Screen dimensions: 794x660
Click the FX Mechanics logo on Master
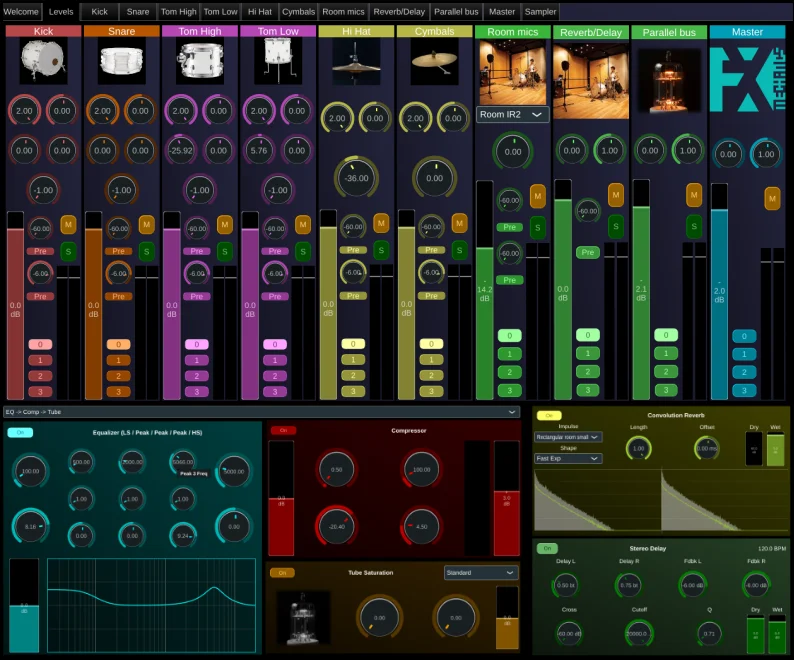point(747,80)
